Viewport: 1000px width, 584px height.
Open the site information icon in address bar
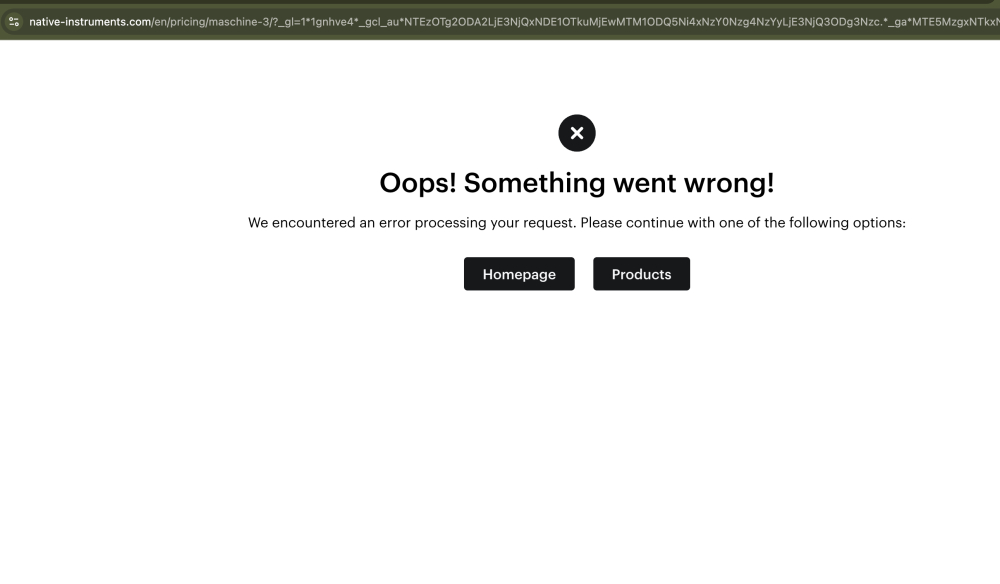point(14,22)
